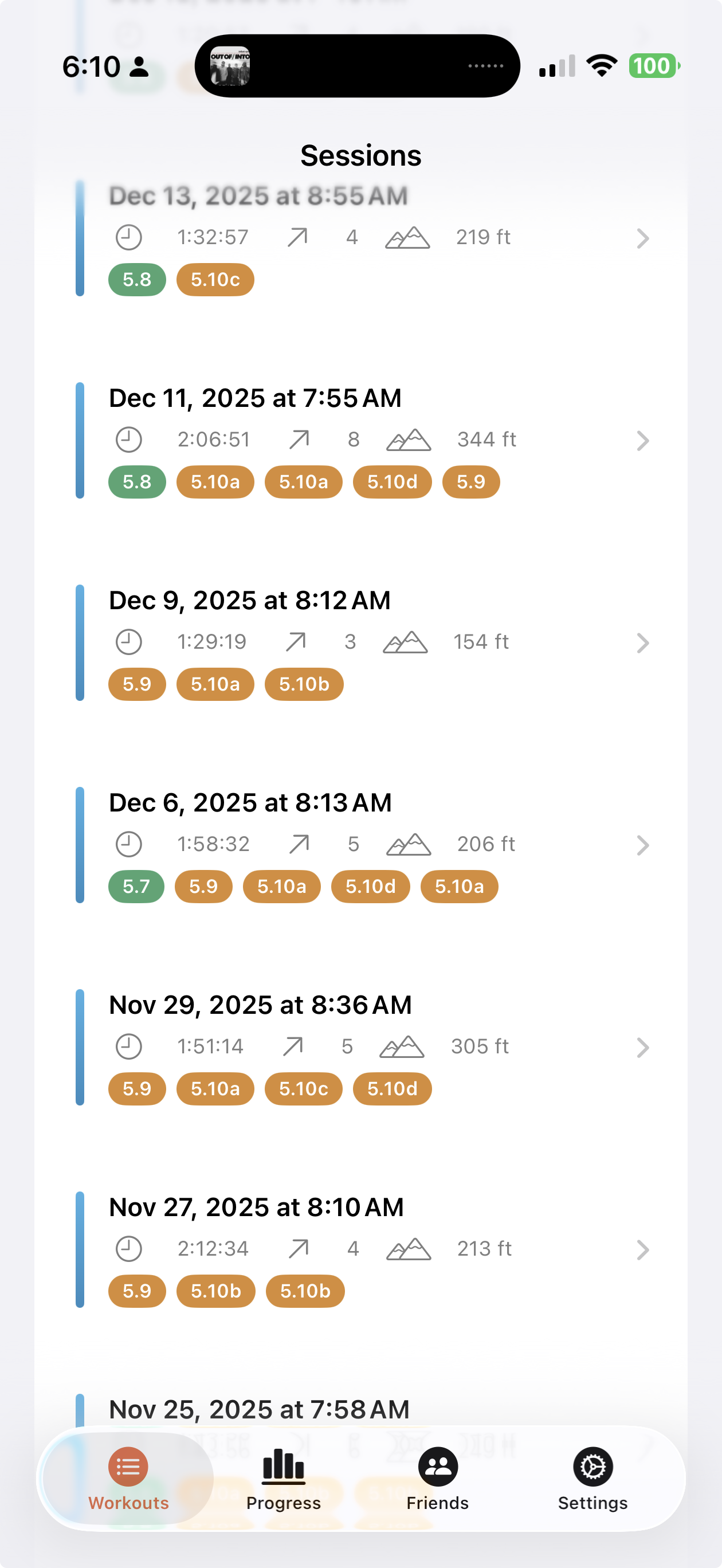722x1568 pixels.
Task: Open the Progress tab bar chart icon
Action: 283,1466
